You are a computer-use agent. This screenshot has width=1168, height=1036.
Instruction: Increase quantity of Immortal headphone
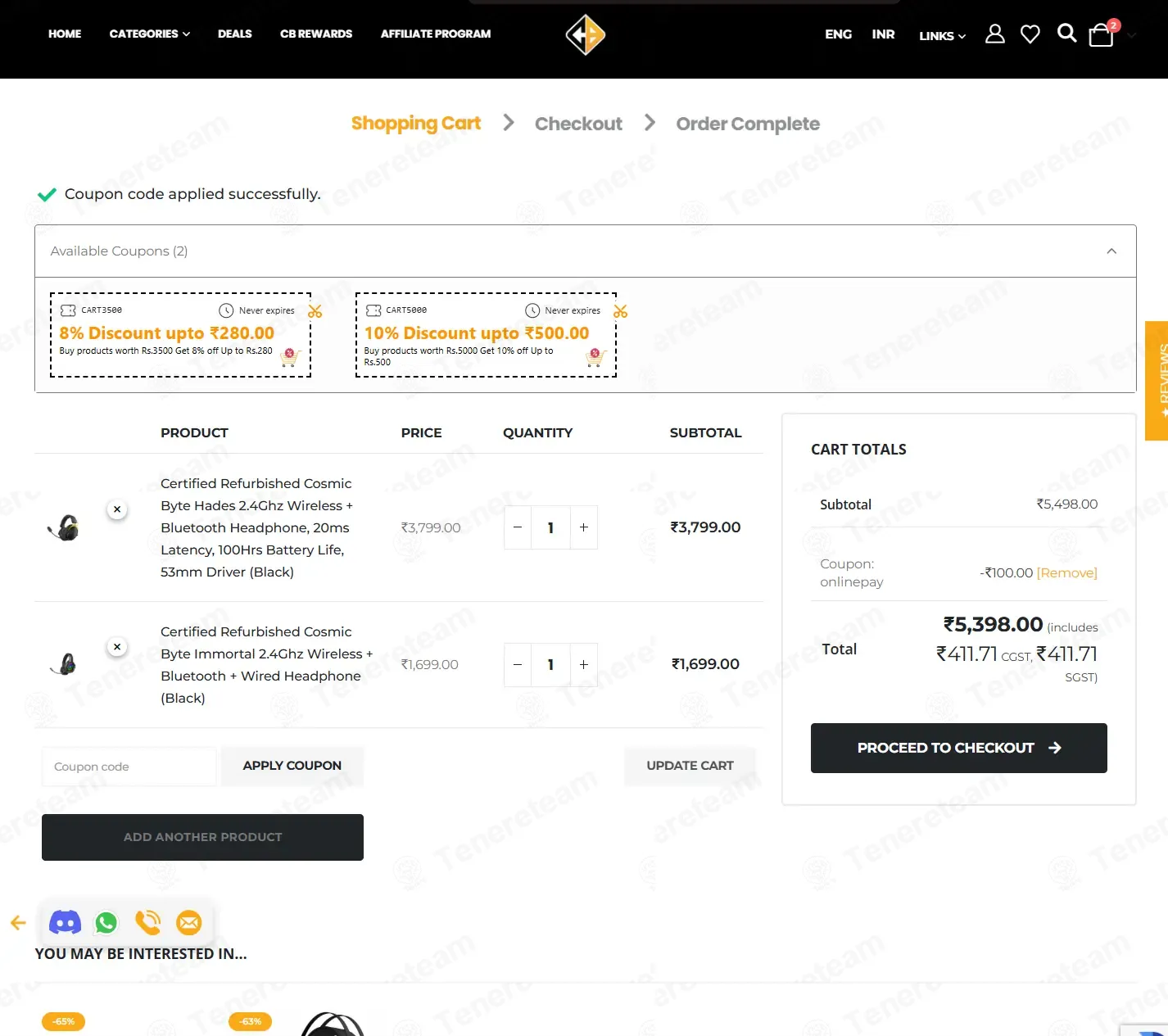pos(584,665)
